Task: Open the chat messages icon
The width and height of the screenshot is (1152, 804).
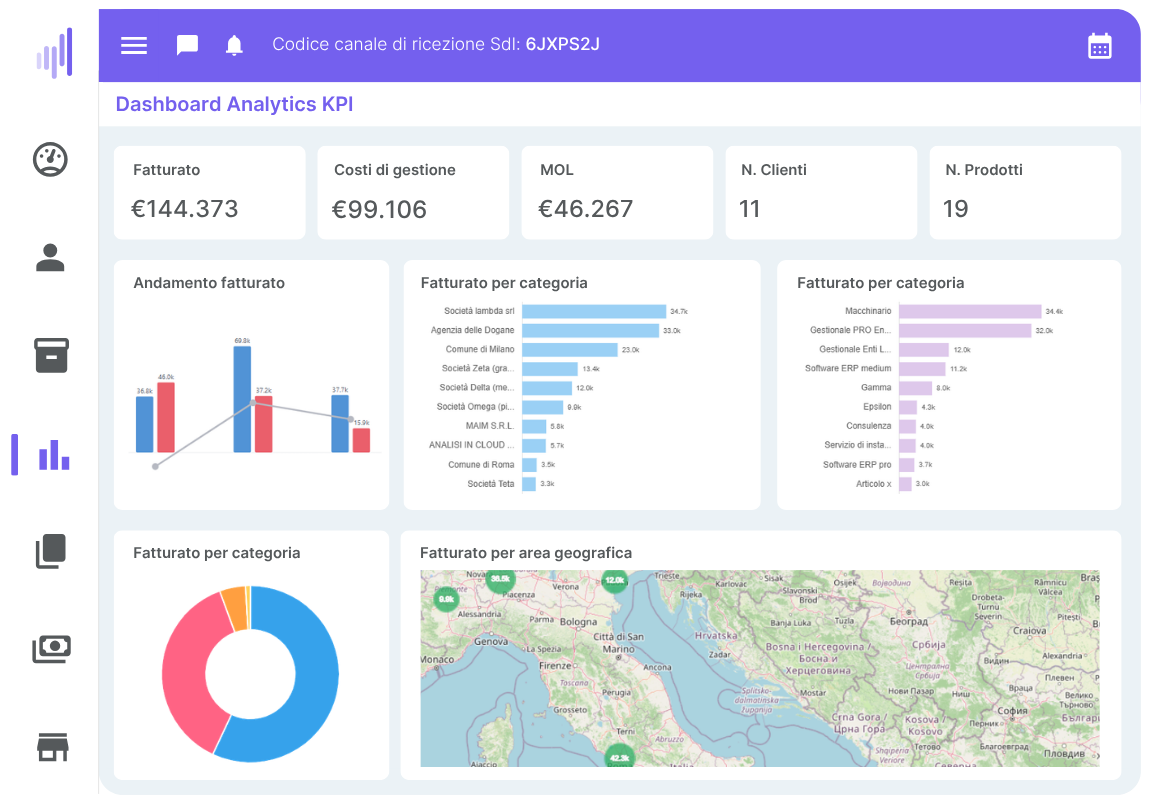Action: [x=187, y=46]
